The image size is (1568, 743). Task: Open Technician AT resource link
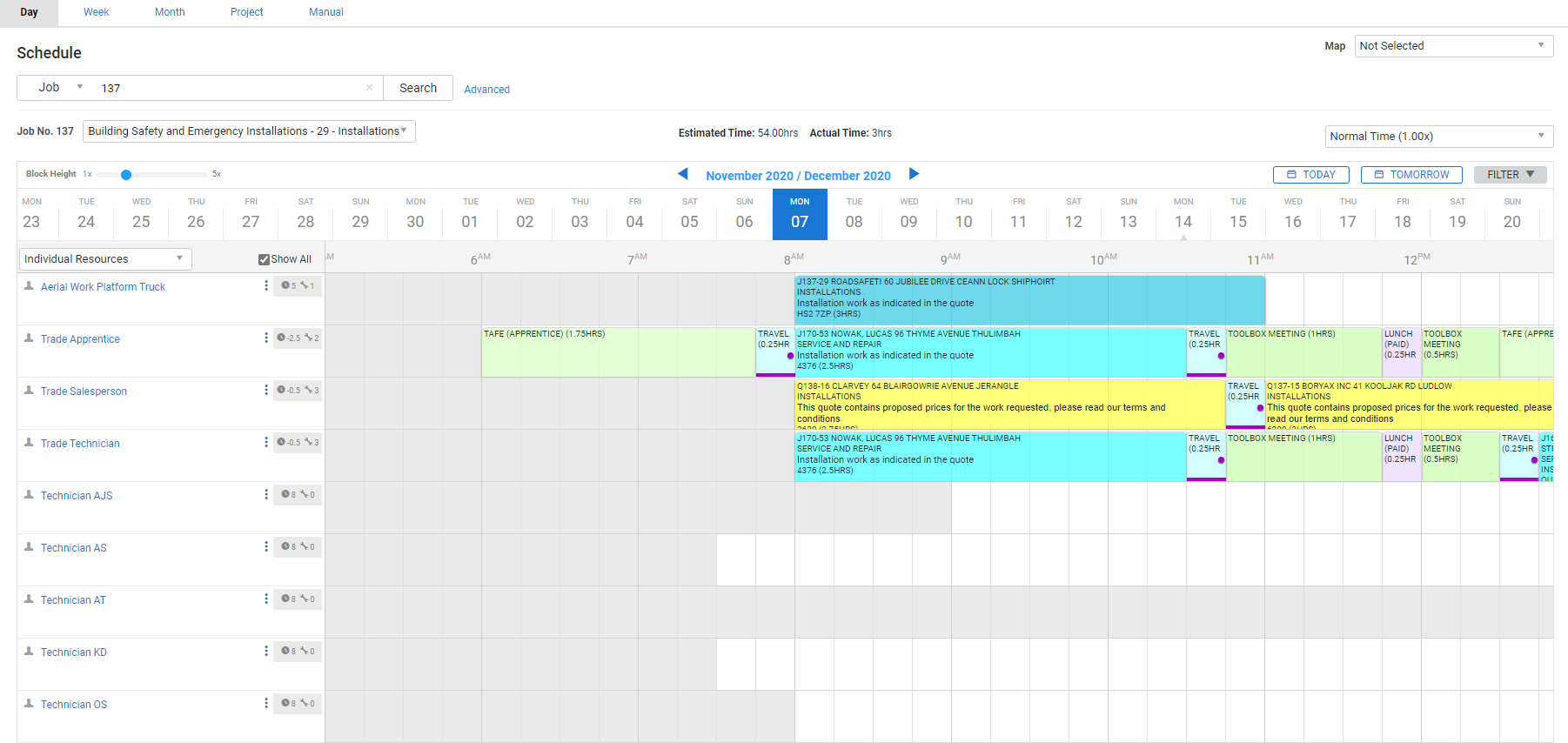click(x=73, y=600)
